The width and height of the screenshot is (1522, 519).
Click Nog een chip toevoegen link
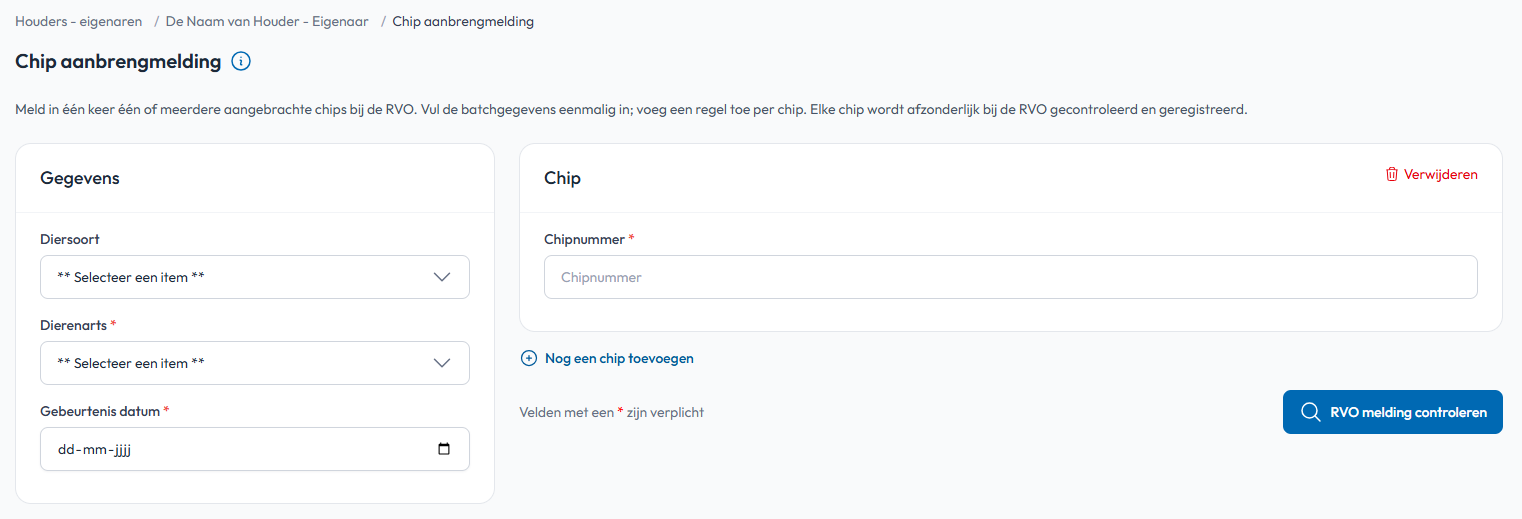click(x=619, y=358)
